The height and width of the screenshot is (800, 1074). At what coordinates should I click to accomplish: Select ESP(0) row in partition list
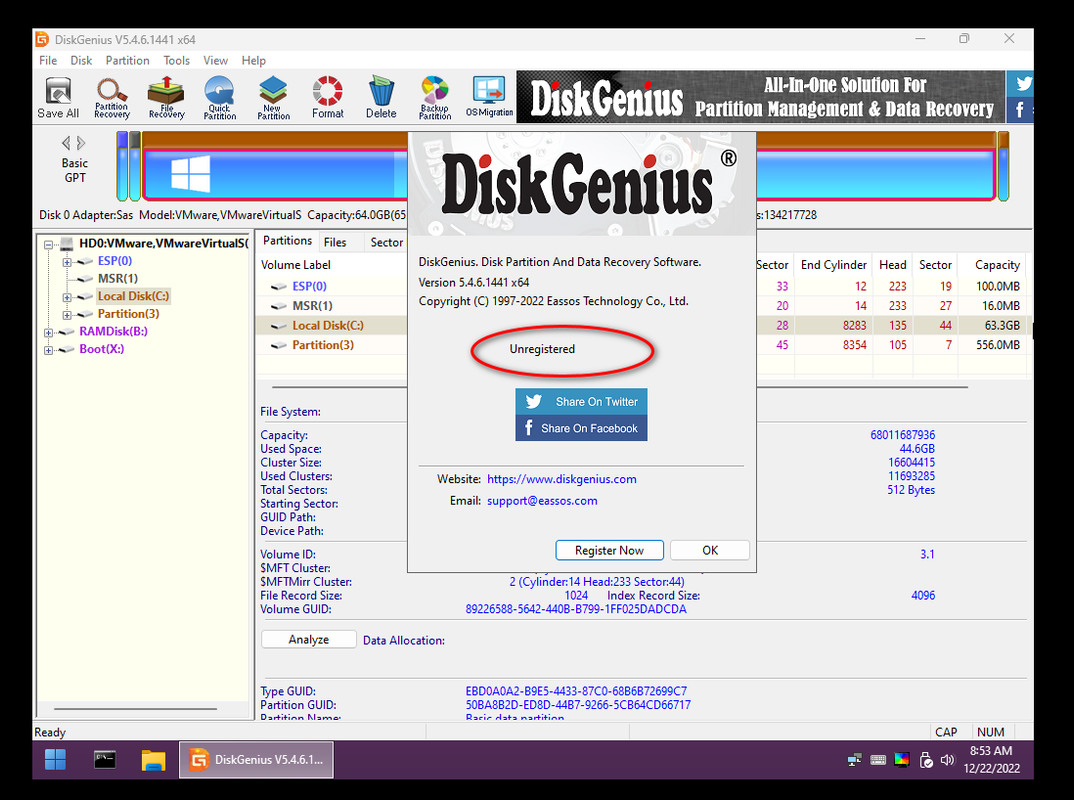coord(333,286)
